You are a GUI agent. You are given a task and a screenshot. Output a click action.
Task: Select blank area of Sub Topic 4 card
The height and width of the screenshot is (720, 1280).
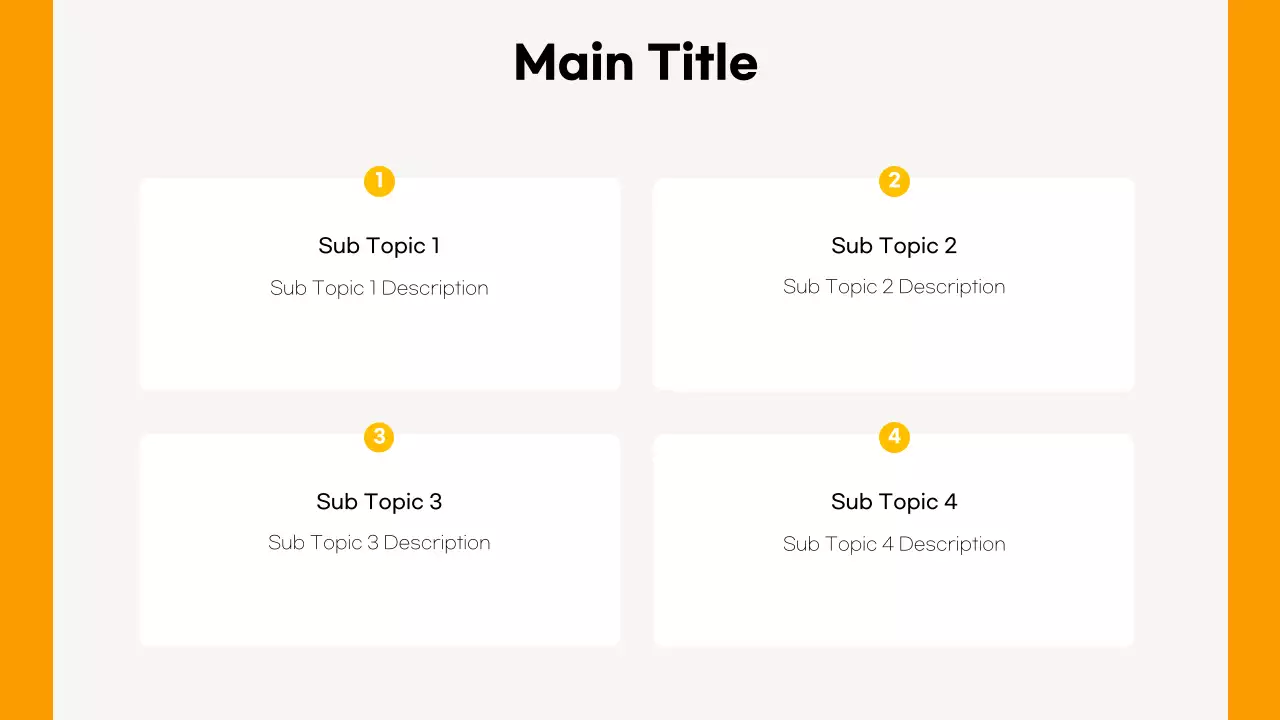(894, 600)
